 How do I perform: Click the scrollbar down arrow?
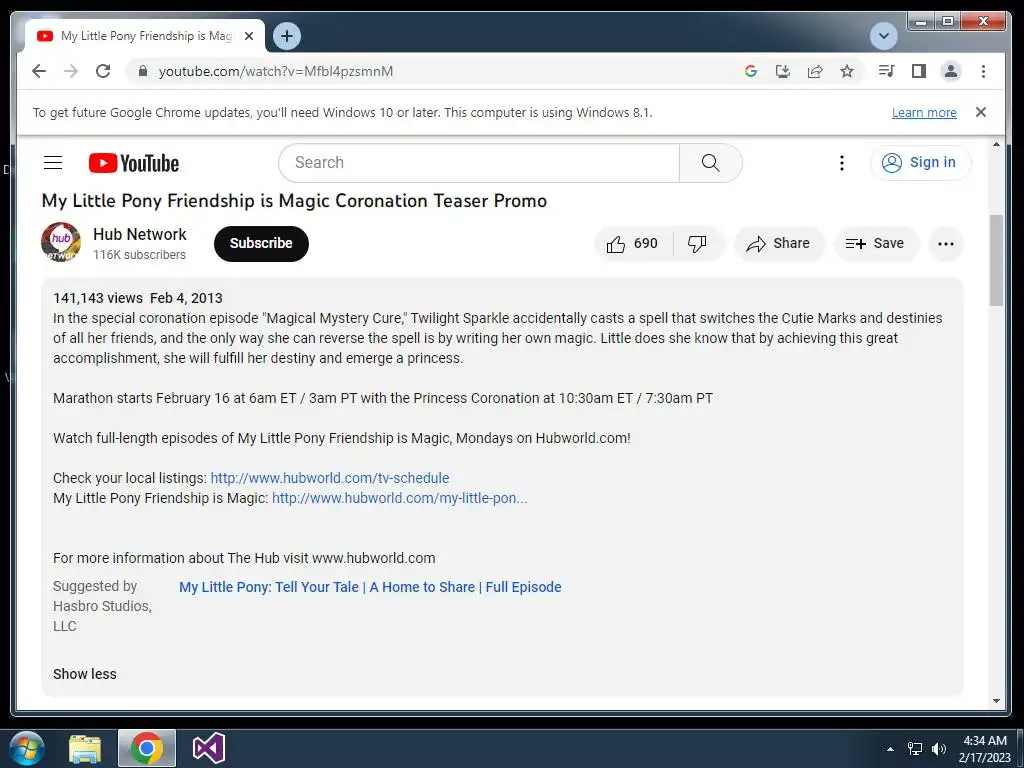click(x=996, y=701)
